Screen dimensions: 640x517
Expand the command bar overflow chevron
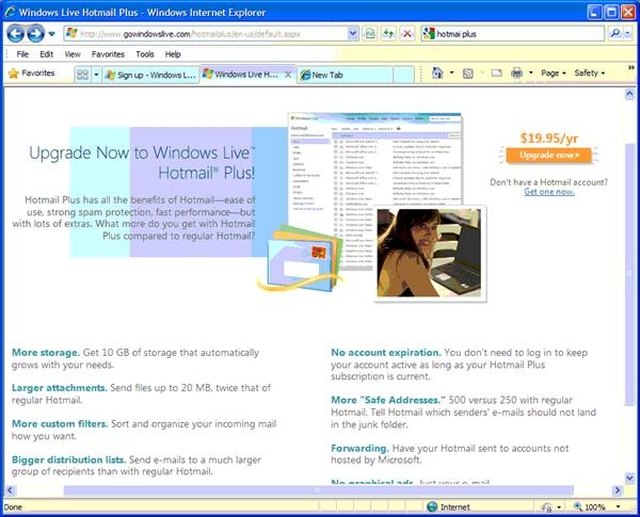(631, 68)
